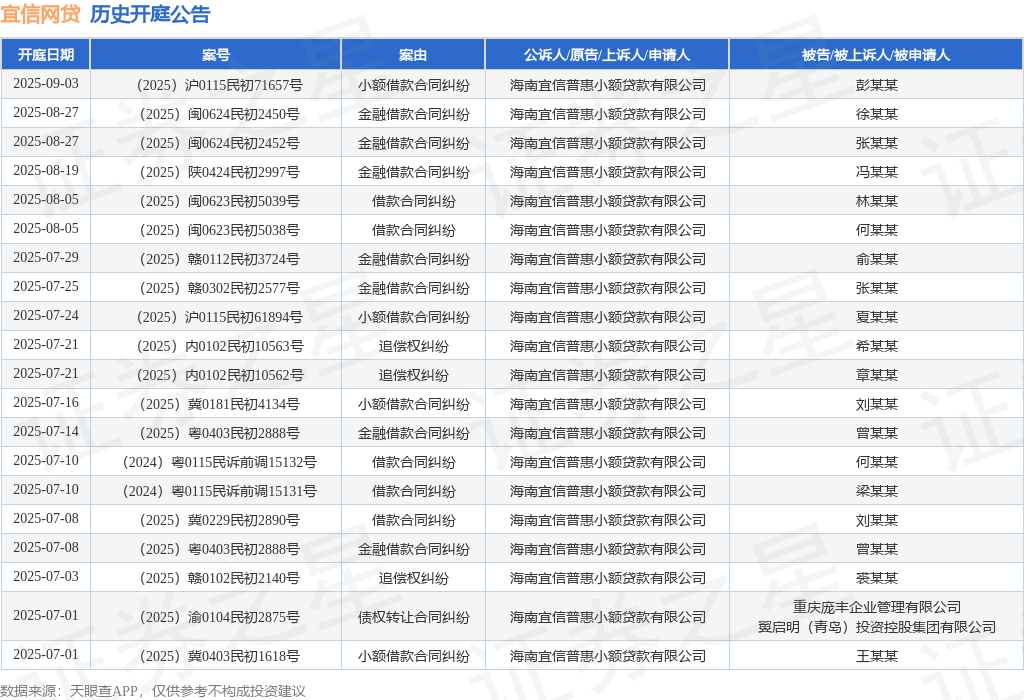Click the date 2025-07-14
The image size is (1024, 700).
coord(46,431)
